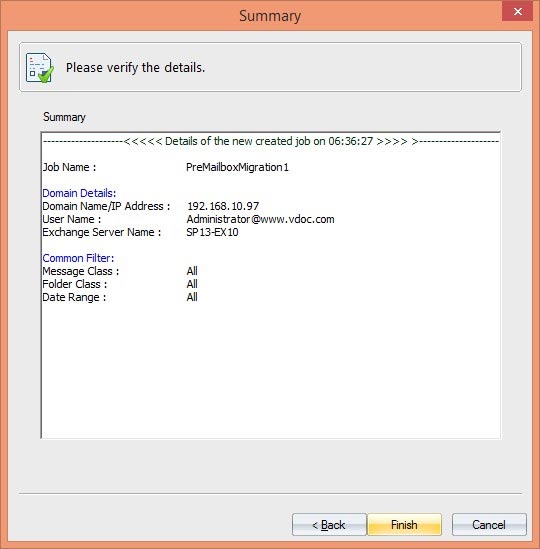This screenshot has width=540, height=549.
Task: Click the job name PreMailboxMigration1 text
Action: tap(237, 167)
